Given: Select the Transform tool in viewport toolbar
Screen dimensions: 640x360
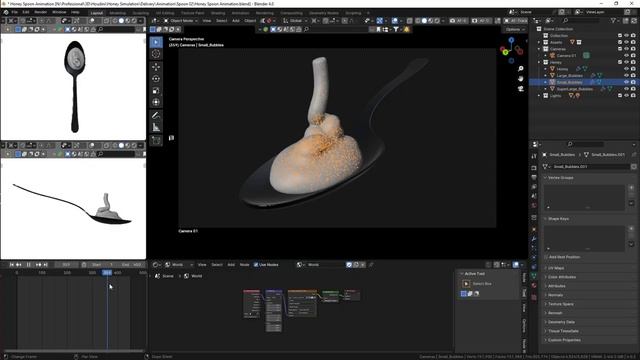Looking at the screenshot, I should [x=156, y=102].
